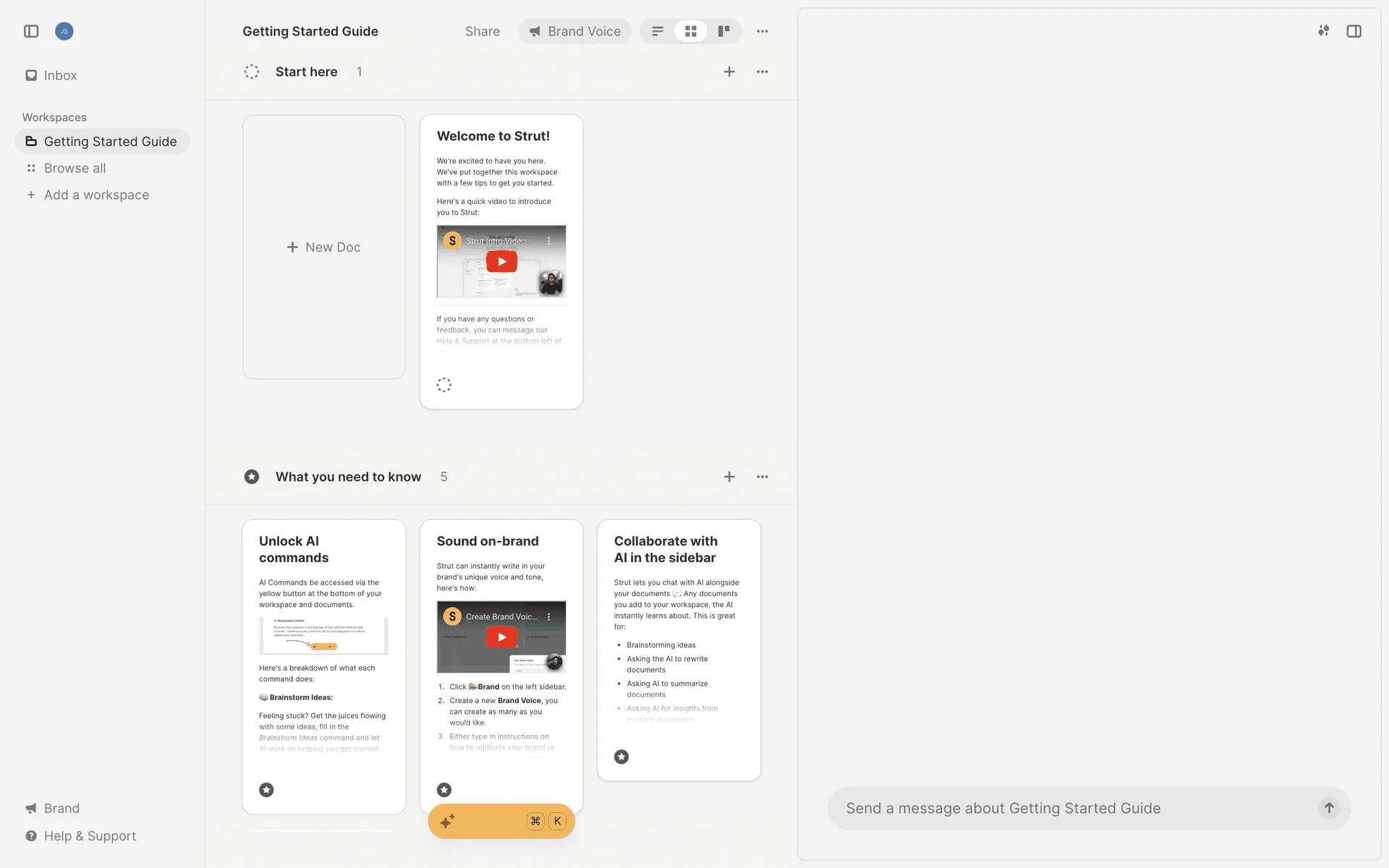Send the chat message with the arrow button

click(1328, 808)
